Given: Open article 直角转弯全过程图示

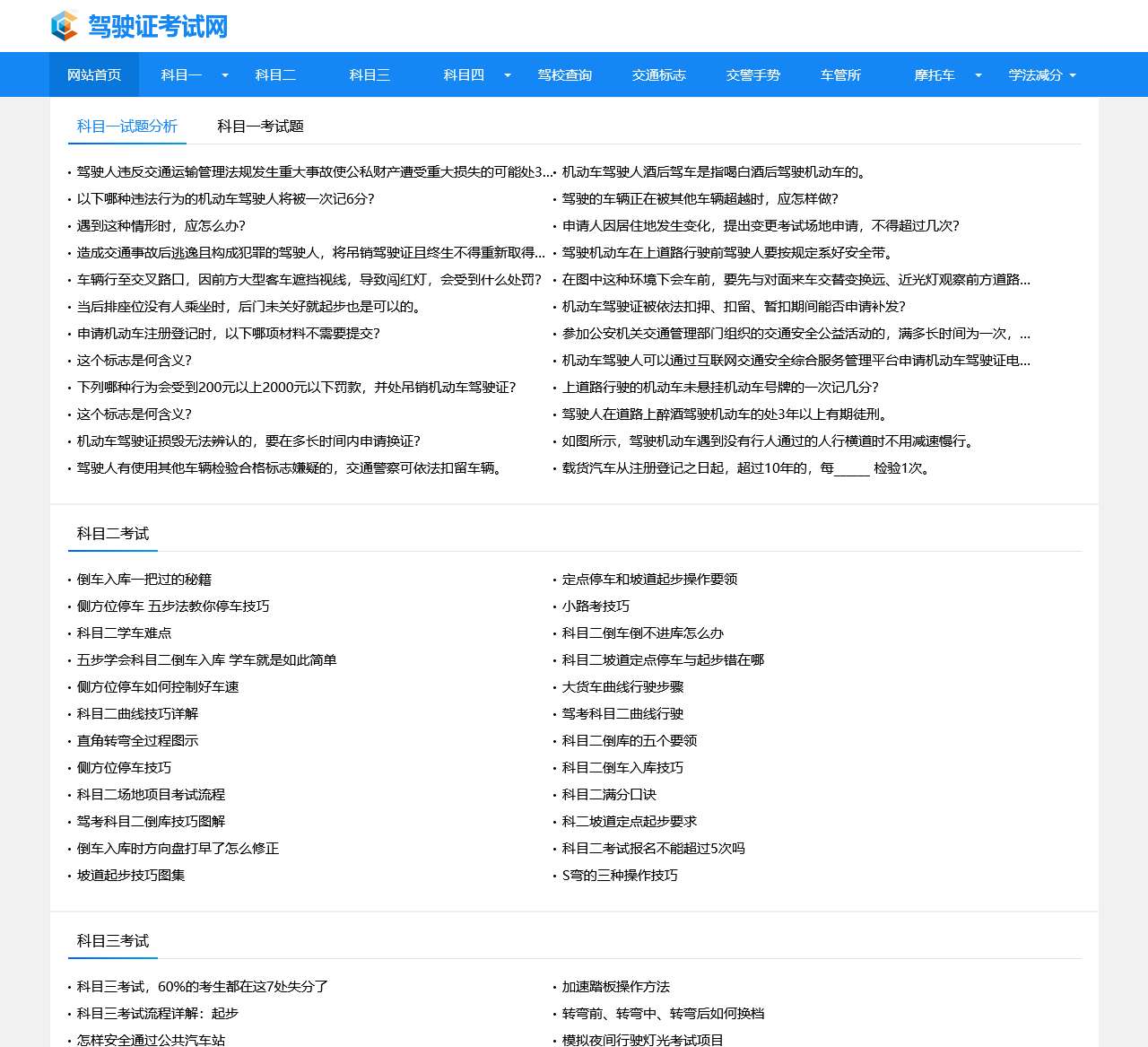Looking at the screenshot, I should (137, 741).
